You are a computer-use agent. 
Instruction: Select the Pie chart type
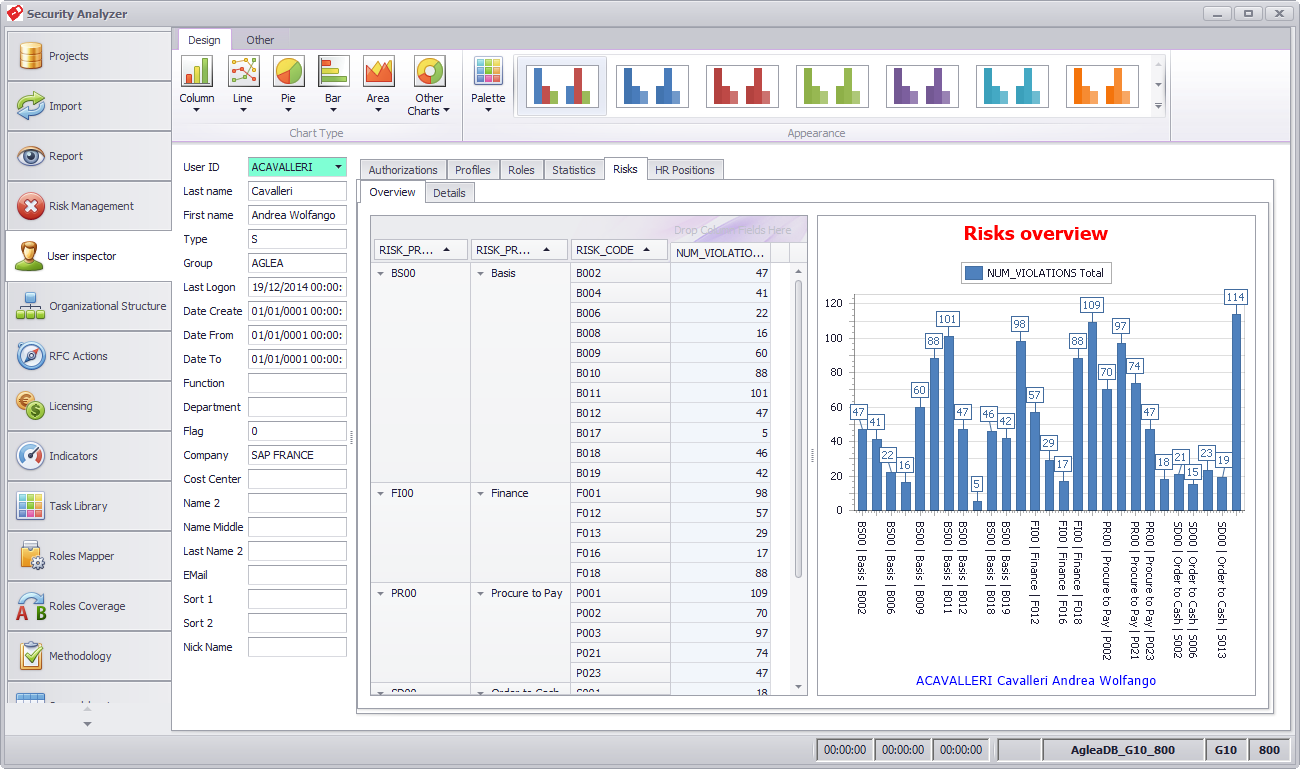(288, 85)
